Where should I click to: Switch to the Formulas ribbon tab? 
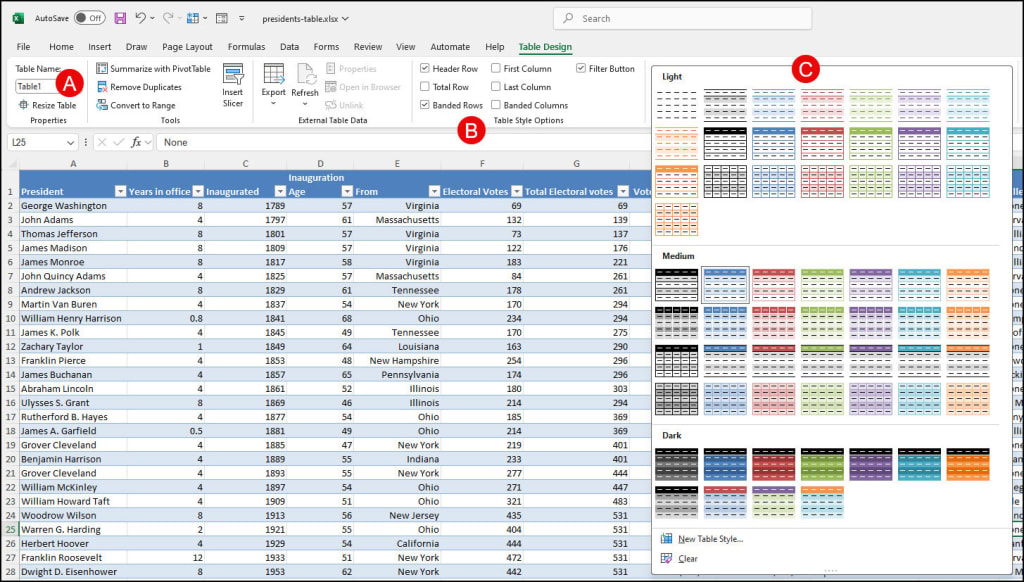coord(246,46)
